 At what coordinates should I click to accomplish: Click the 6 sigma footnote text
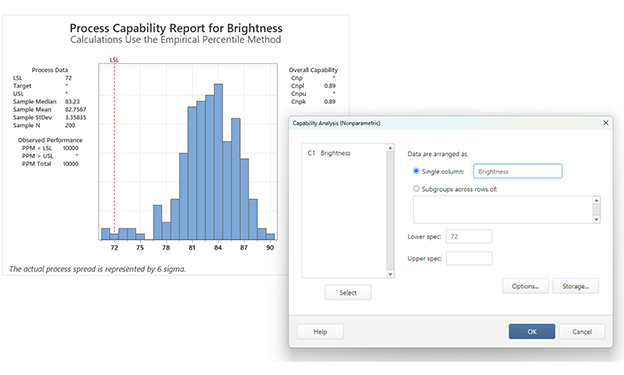click(x=98, y=269)
